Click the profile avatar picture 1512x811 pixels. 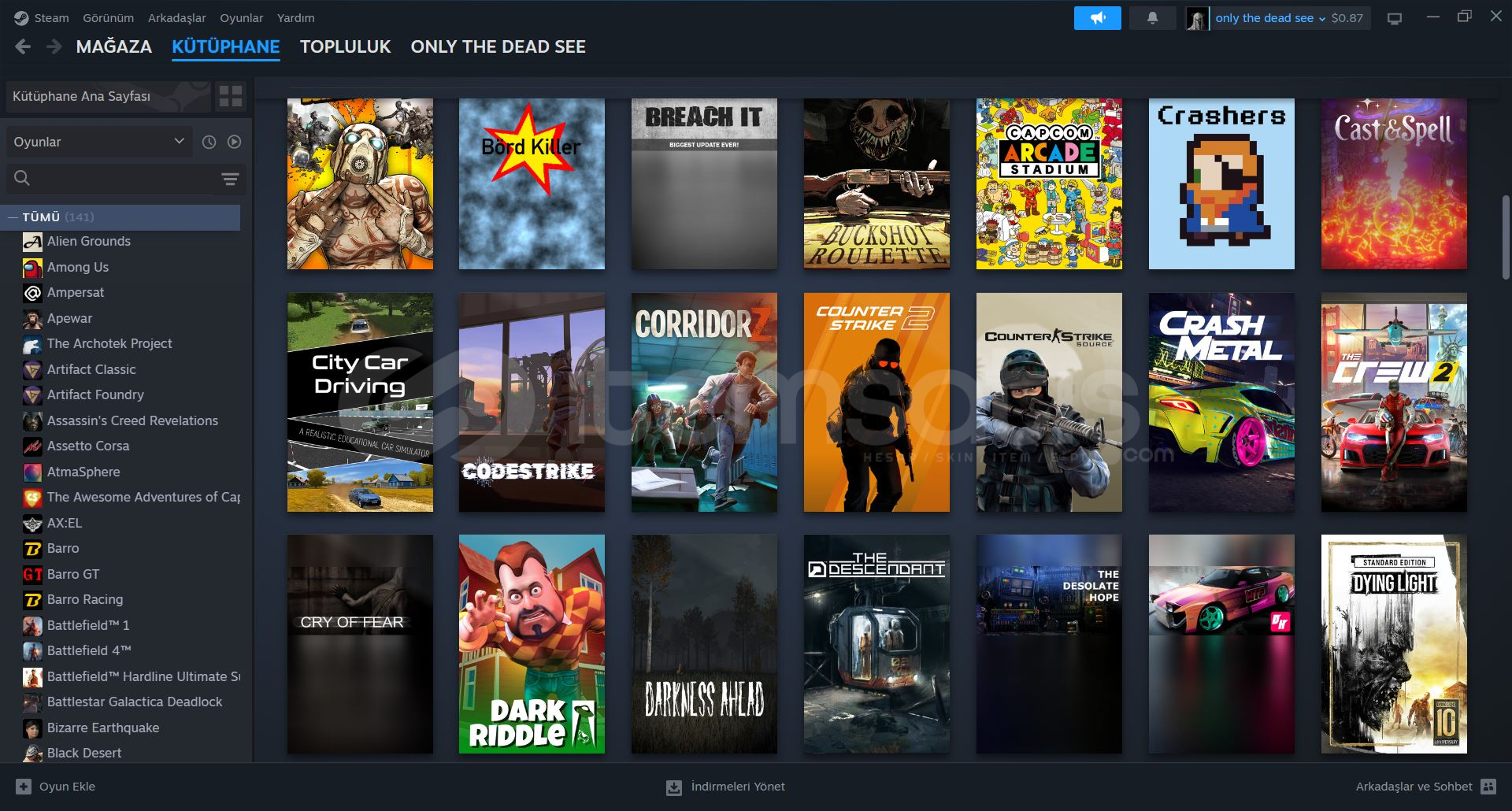(x=1197, y=18)
